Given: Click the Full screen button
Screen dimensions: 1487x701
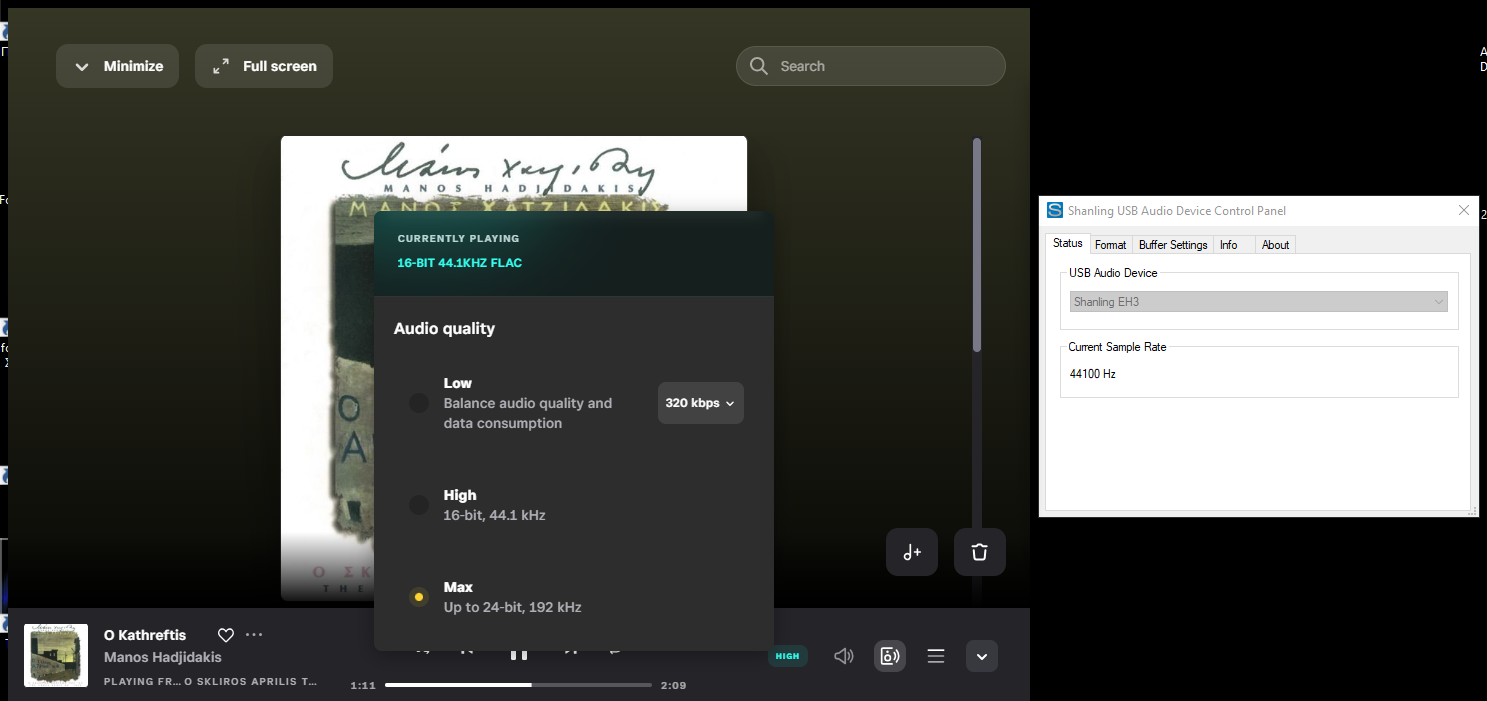Looking at the screenshot, I should coord(263,66).
